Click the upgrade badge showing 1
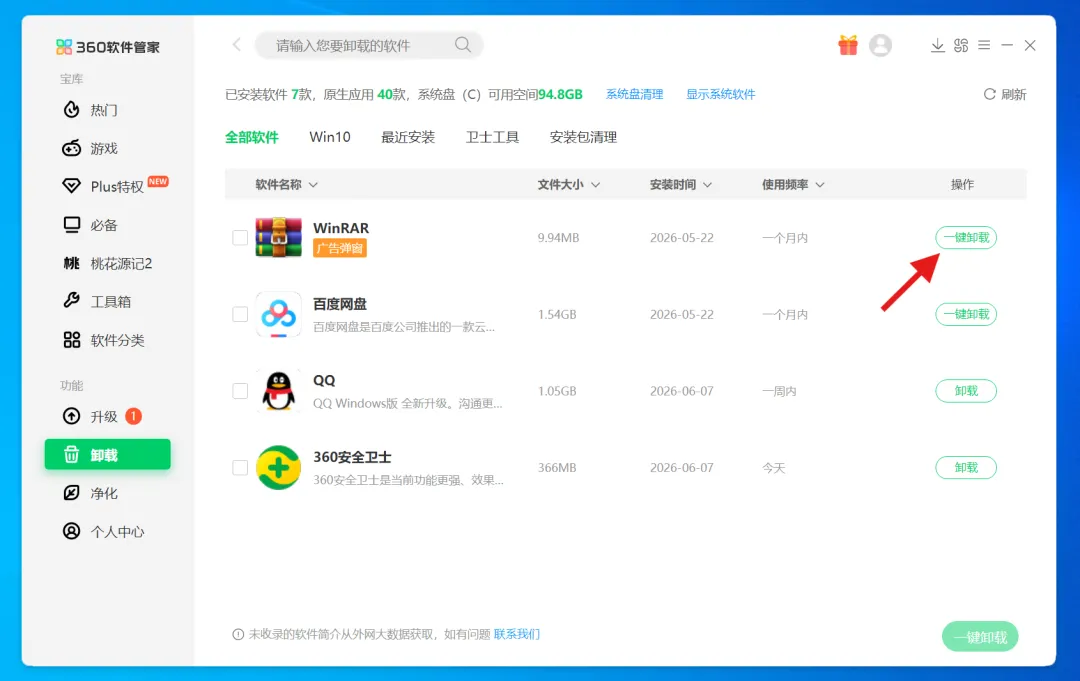 [133, 416]
